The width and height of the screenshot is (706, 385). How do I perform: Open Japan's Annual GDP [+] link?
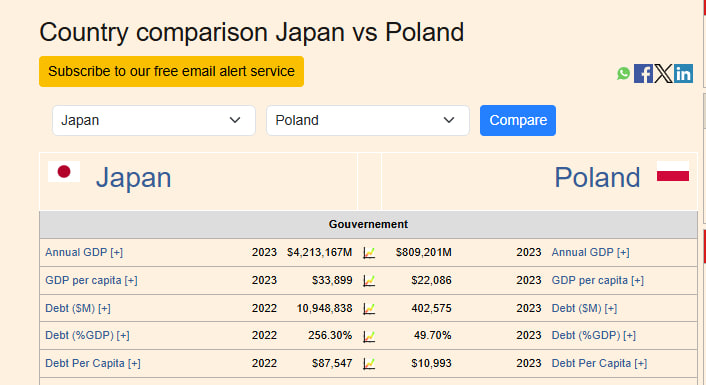(84, 252)
